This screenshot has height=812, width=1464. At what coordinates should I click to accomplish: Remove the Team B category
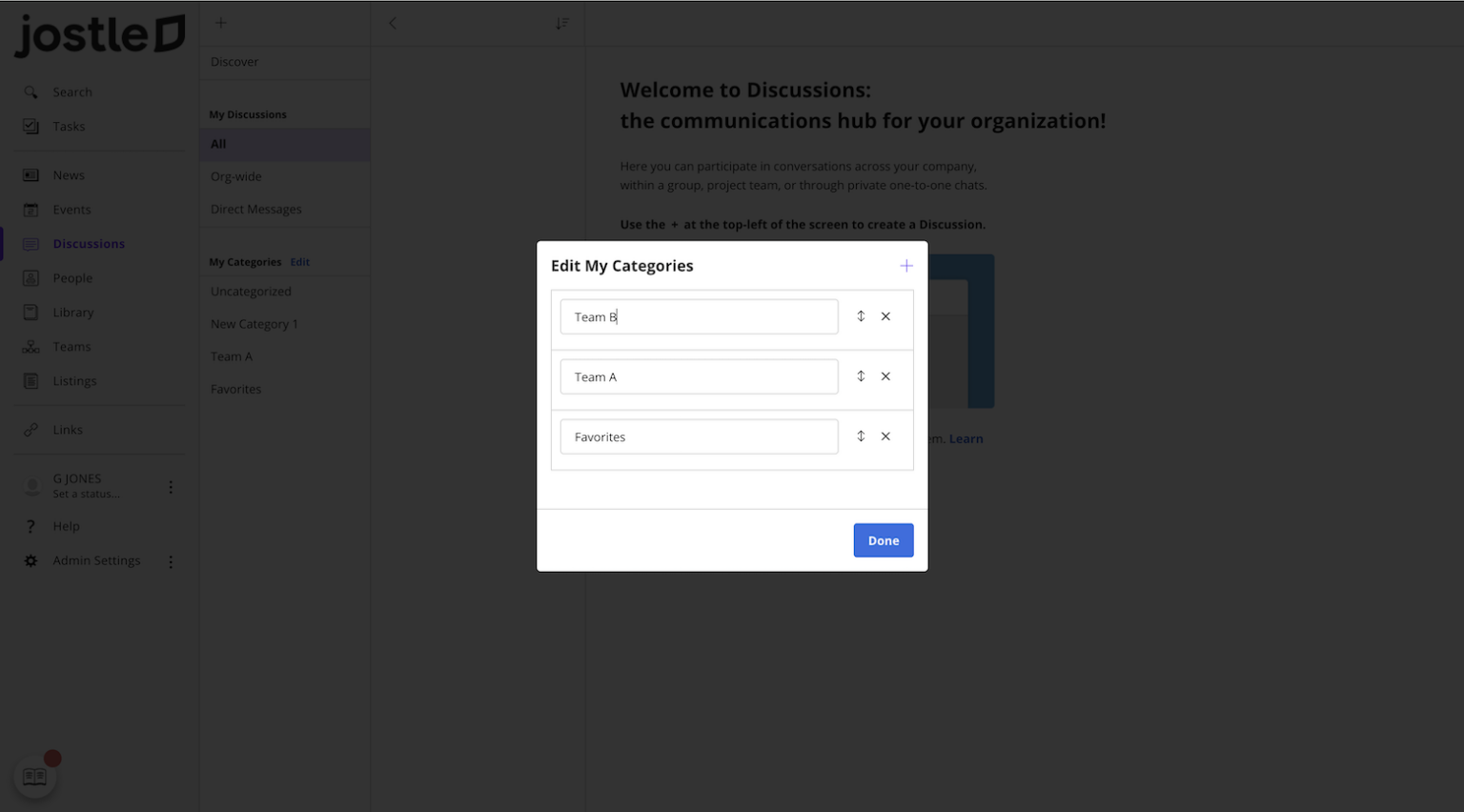pyautogui.click(x=885, y=316)
